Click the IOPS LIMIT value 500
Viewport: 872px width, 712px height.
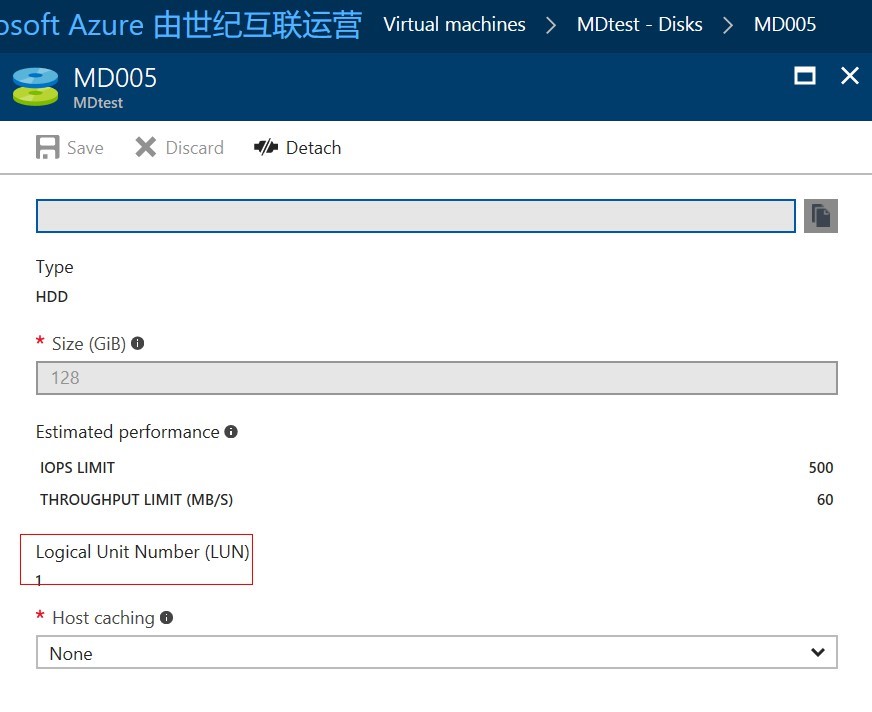click(x=820, y=468)
